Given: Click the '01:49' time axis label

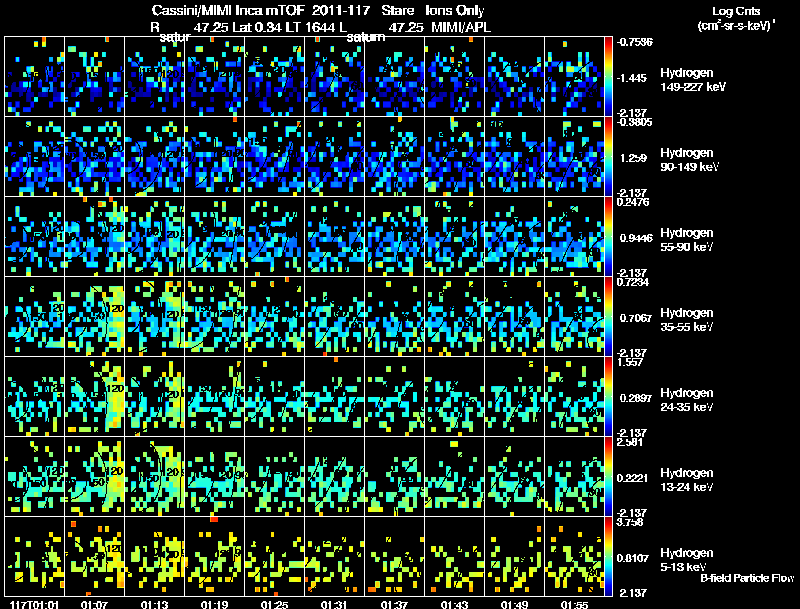Looking at the screenshot, I should [x=514, y=604].
